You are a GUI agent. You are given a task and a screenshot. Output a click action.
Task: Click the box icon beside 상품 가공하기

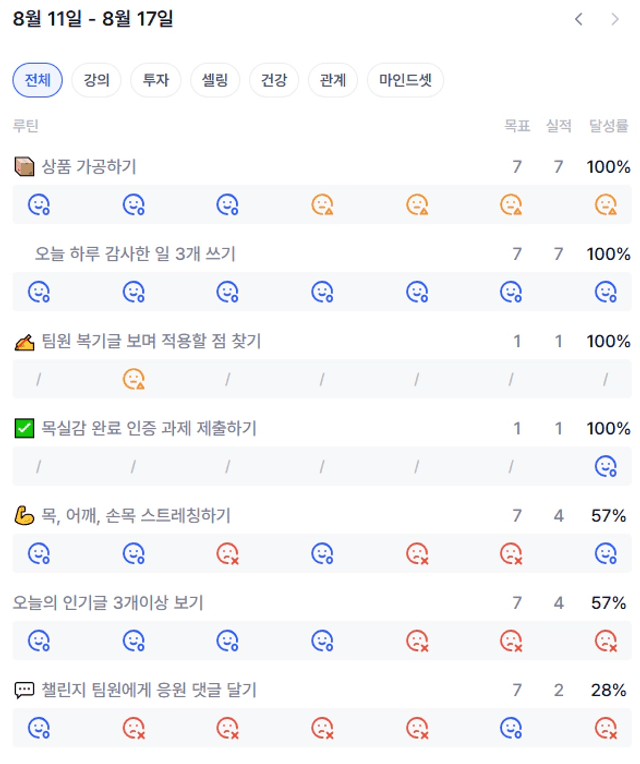coord(24,166)
